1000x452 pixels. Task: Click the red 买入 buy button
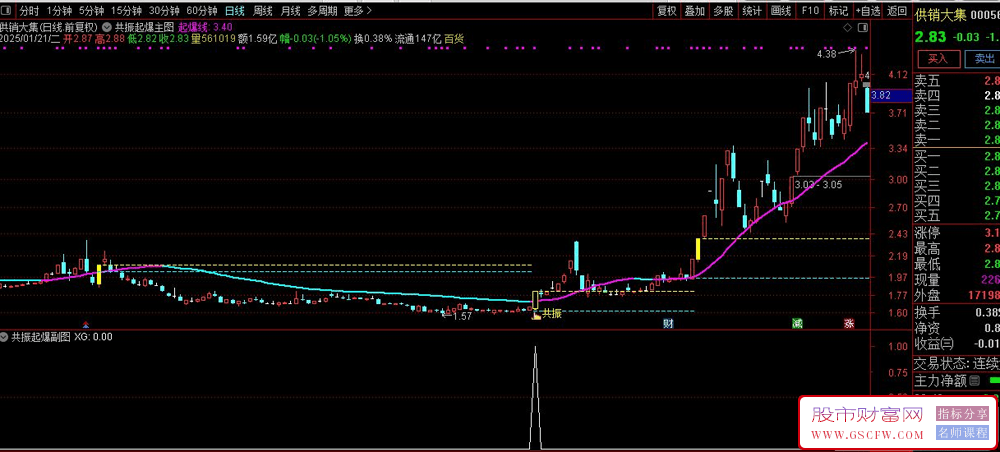coord(938,59)
